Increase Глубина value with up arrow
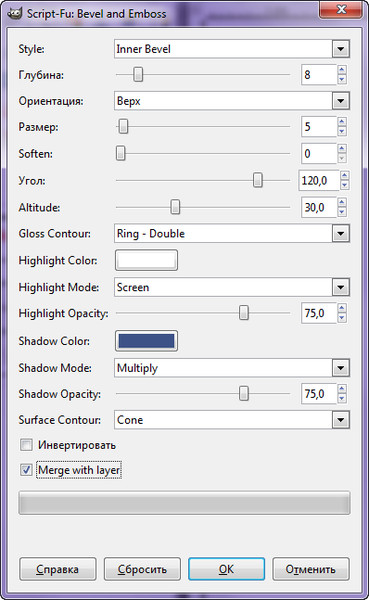This screenshot has width=369, height=600. pyautogui.click(x=342, y=70)
